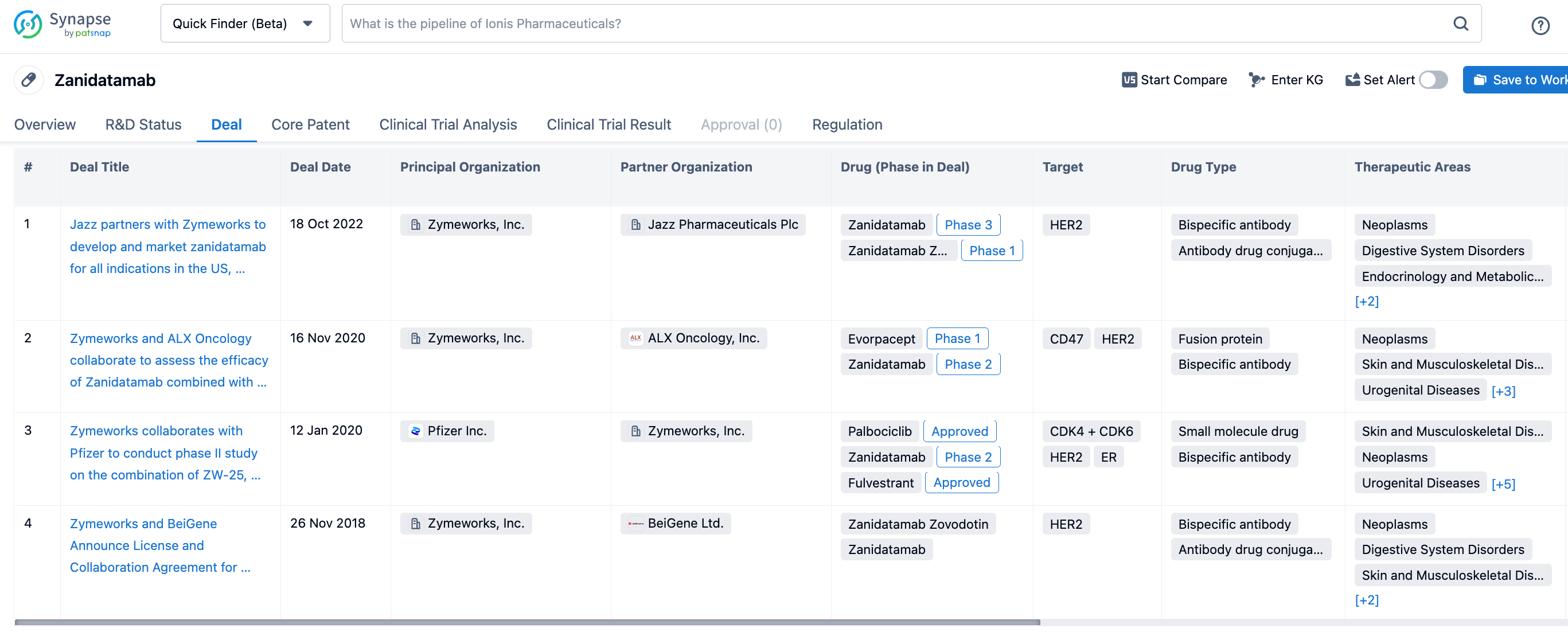Expand the +3 therapeutic areas for the ALX deal

tap(1503, 391)
